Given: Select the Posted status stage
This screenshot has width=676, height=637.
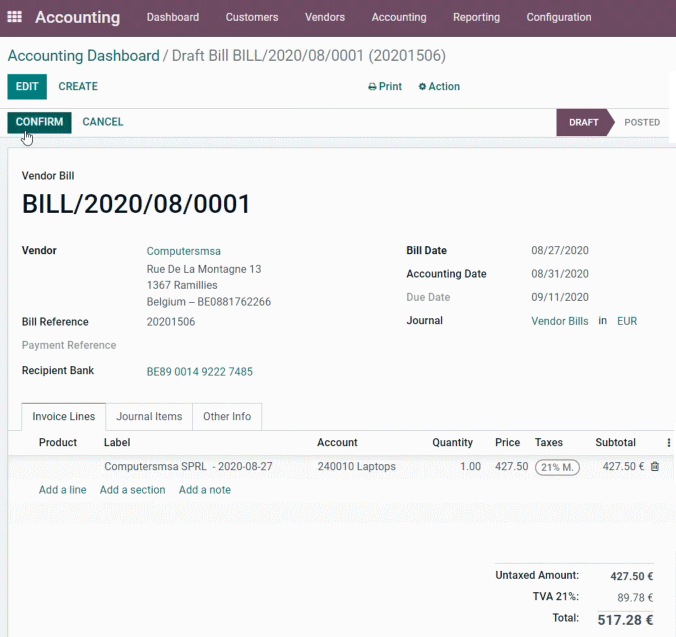Looking at the screenshot, I should (x=642, y=122).
